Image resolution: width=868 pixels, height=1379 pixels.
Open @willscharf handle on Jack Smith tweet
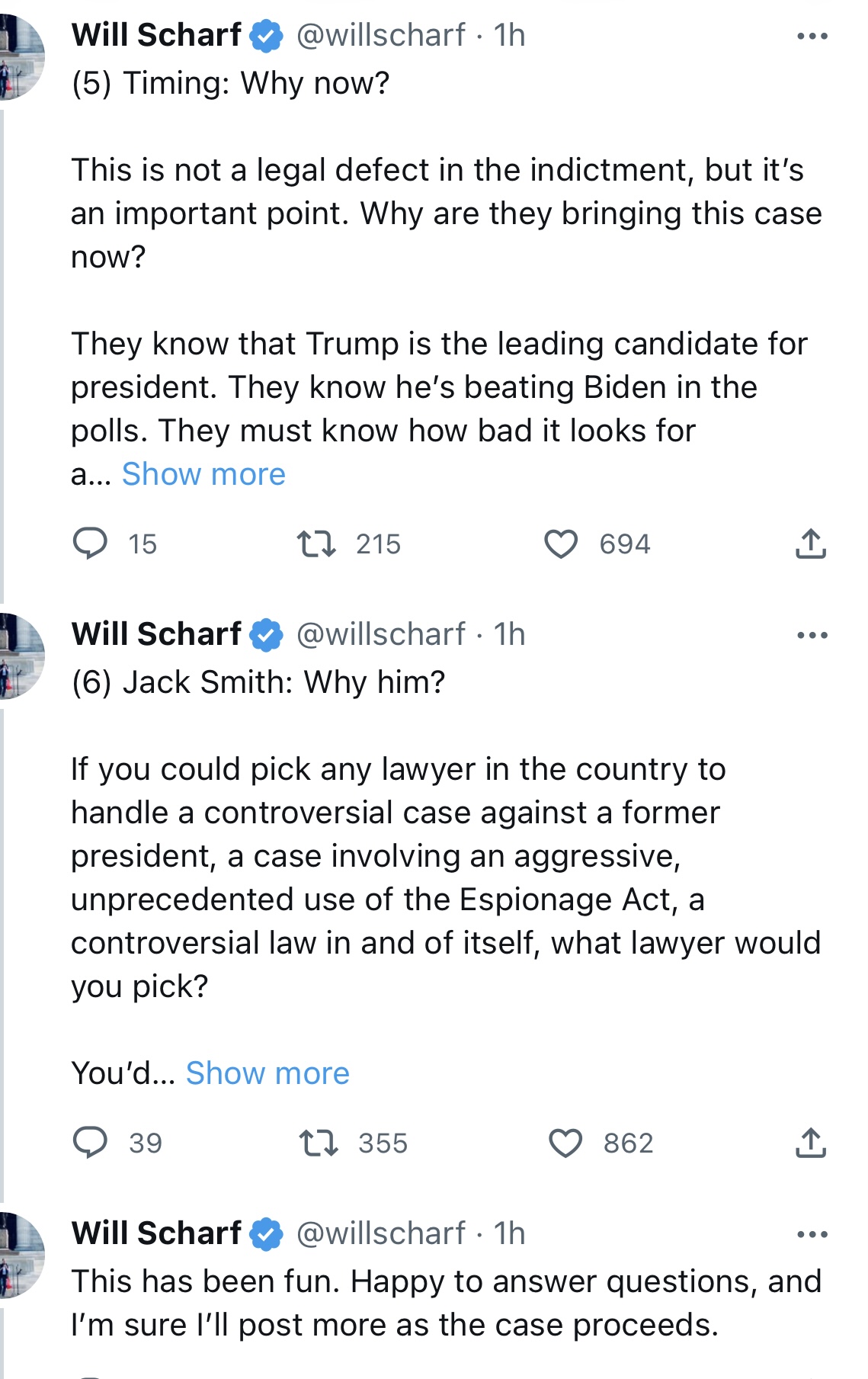pyautogui.click(x=380, y=634)
